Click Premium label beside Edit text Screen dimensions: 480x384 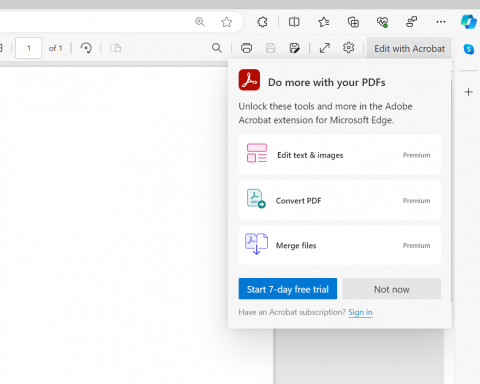(416, 155)
